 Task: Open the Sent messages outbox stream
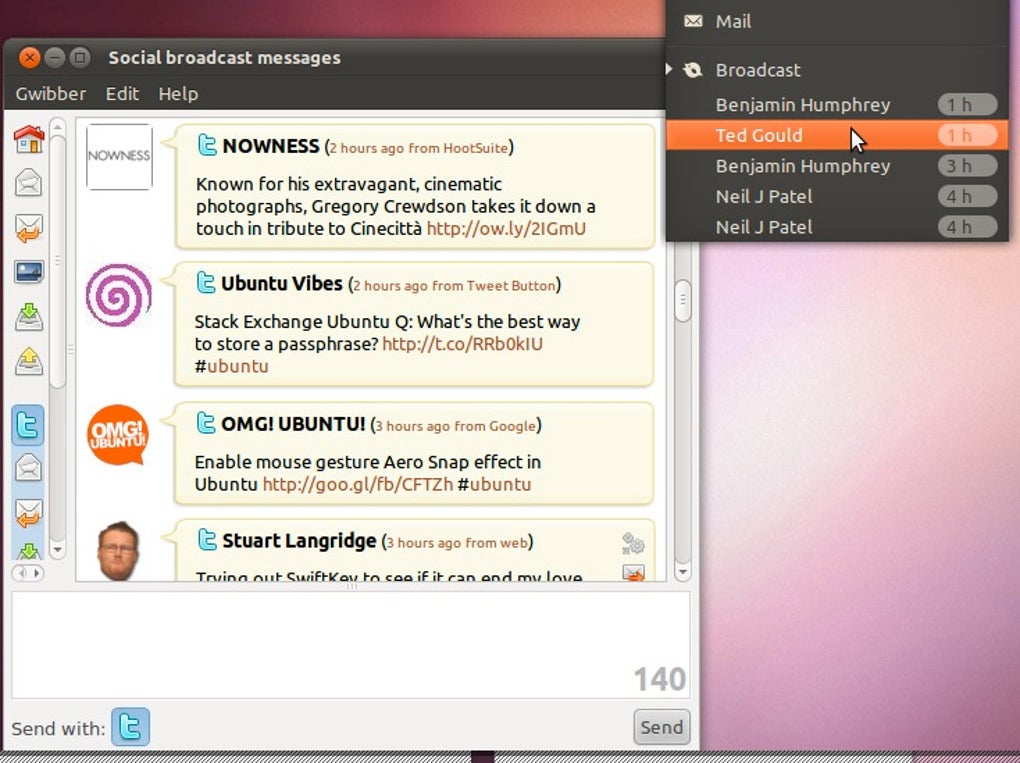29,361
